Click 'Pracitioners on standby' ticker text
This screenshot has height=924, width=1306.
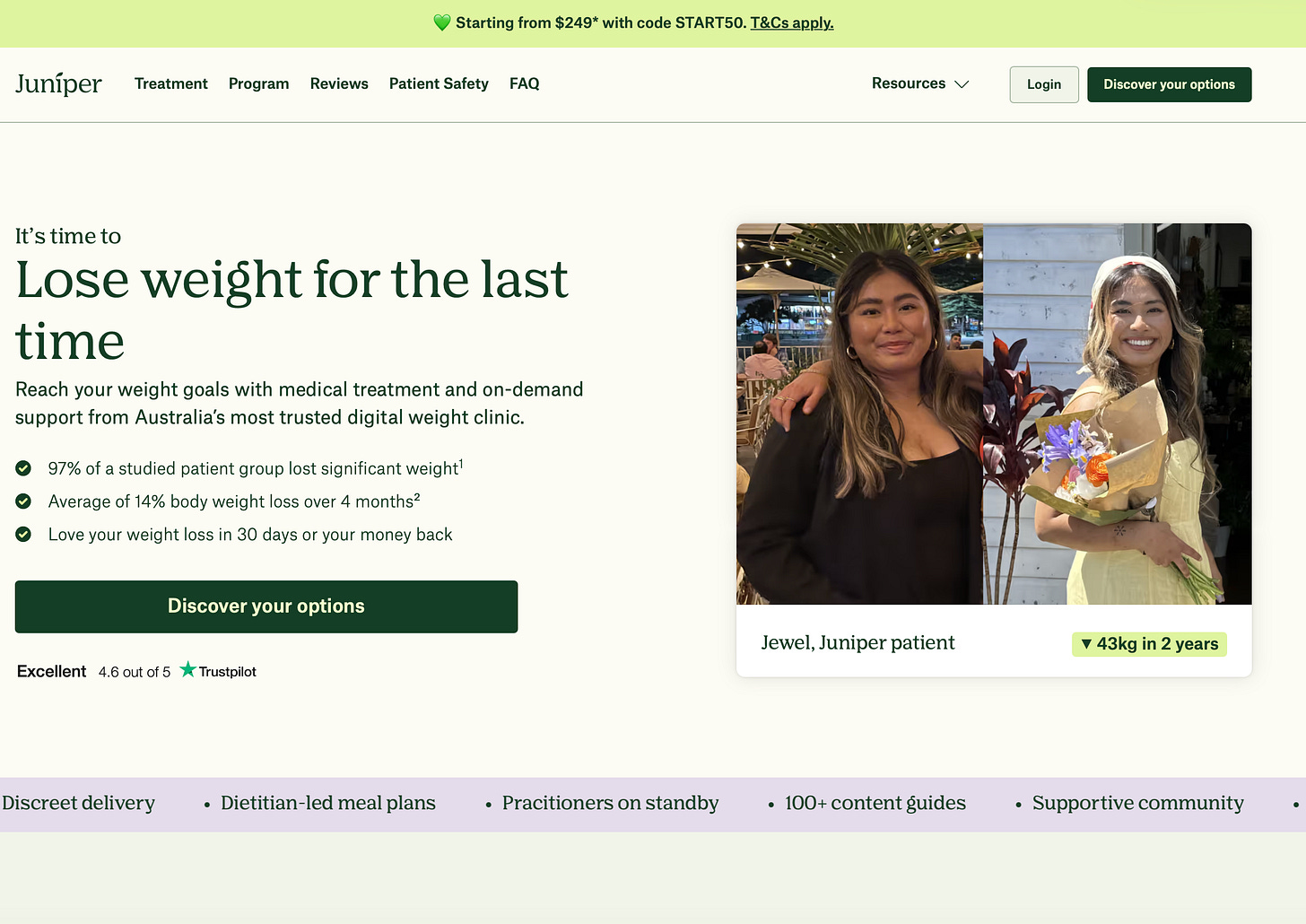pos(610,803)
